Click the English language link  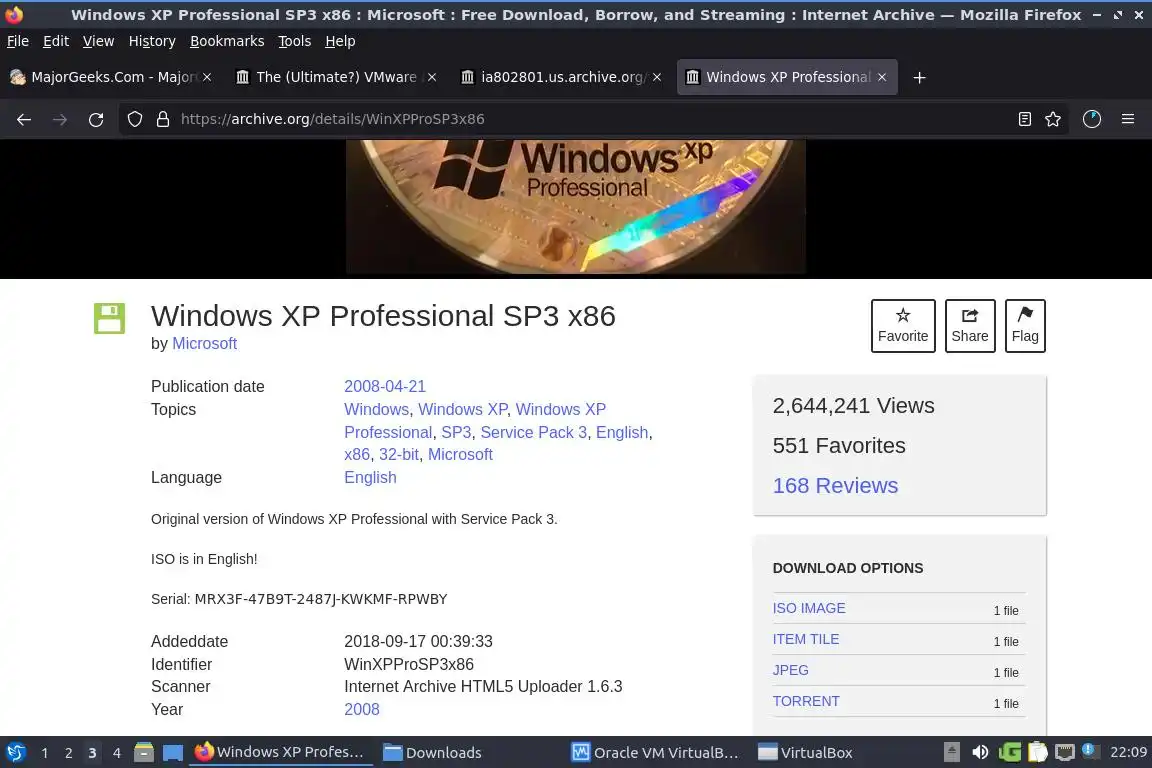(370, 477)
